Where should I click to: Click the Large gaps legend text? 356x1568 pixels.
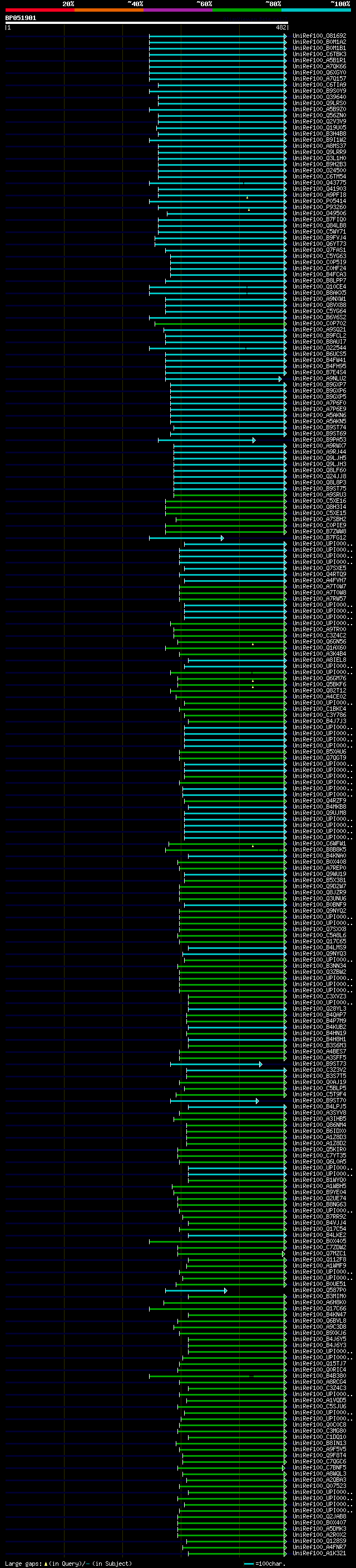click(23, 1563)
